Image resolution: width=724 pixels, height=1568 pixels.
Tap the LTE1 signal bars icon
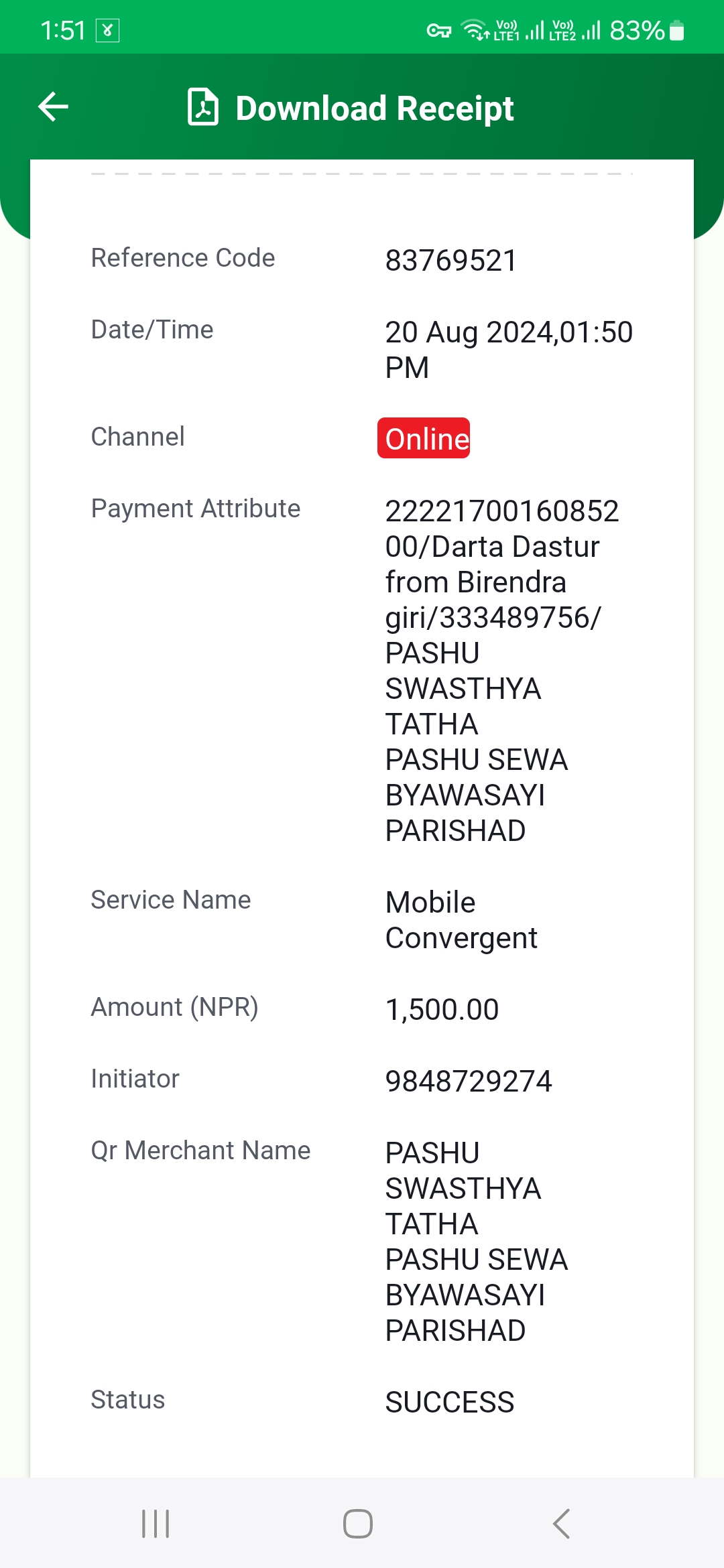point(534,30)
